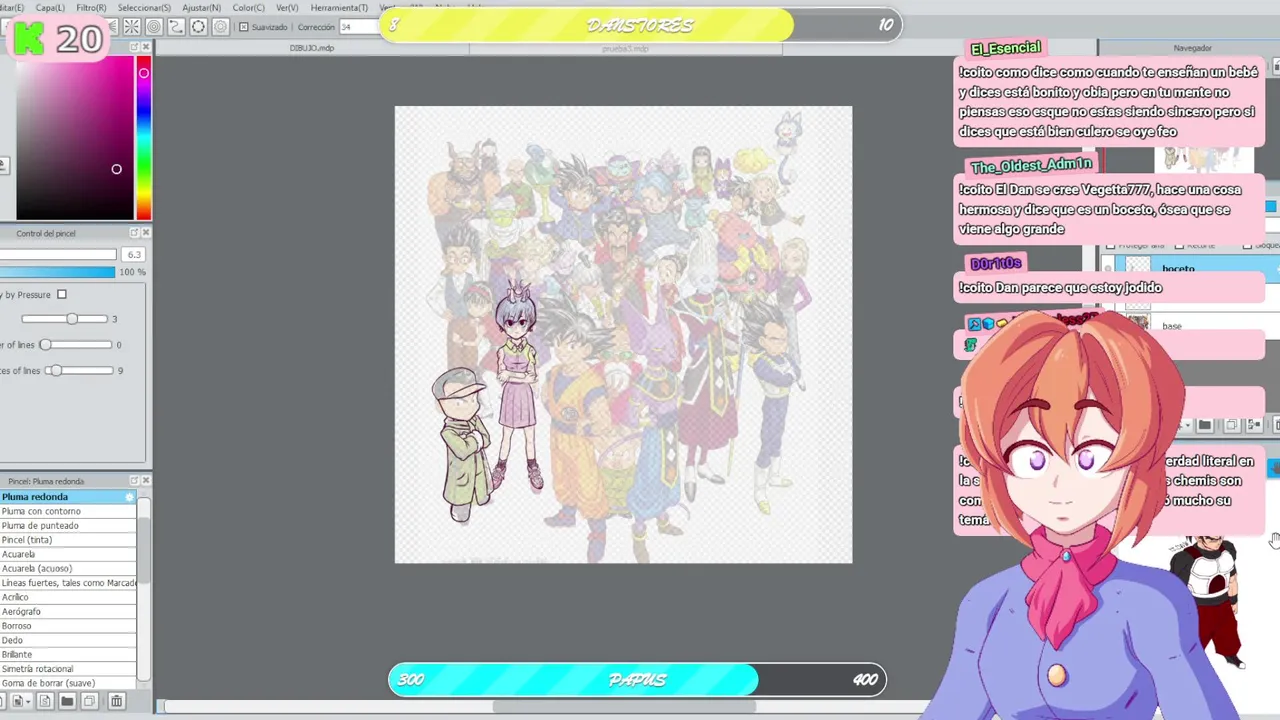Select the Acrílico brush
The image size is (1280, 720).
68,597
